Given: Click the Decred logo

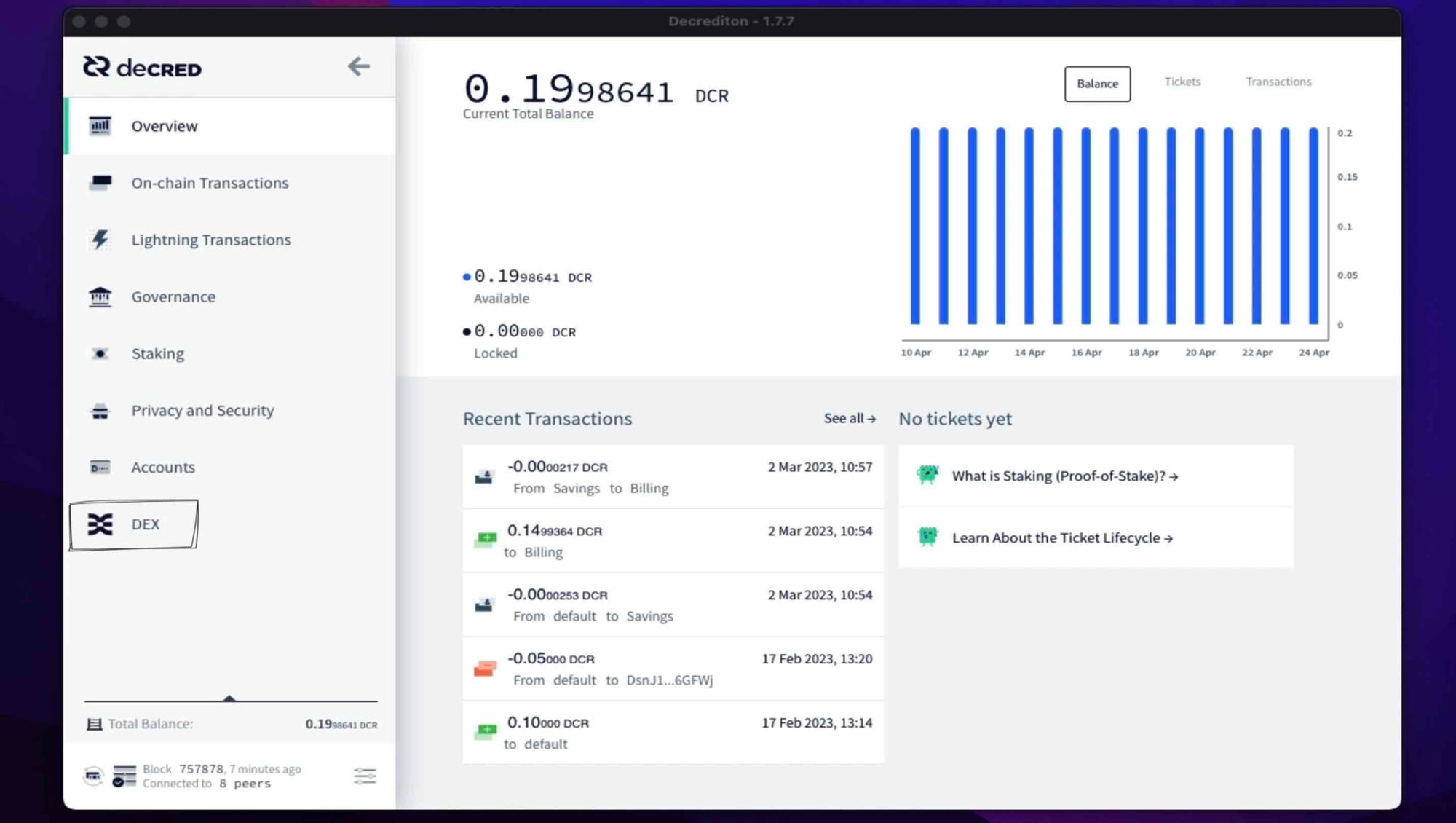Looking at the screenshot, I should (142, 67).
